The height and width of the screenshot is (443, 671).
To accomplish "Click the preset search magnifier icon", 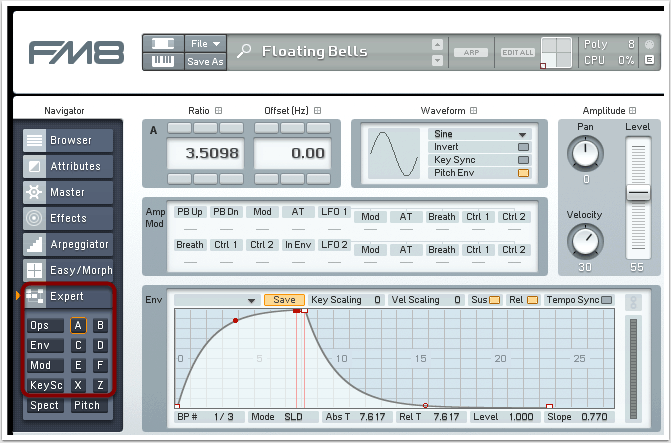I will (x=244, y=52).
